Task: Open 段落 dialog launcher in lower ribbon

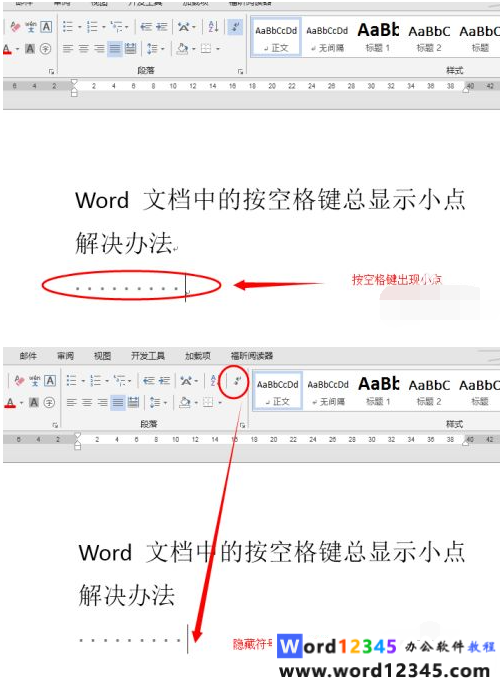Action: [242, 425]
